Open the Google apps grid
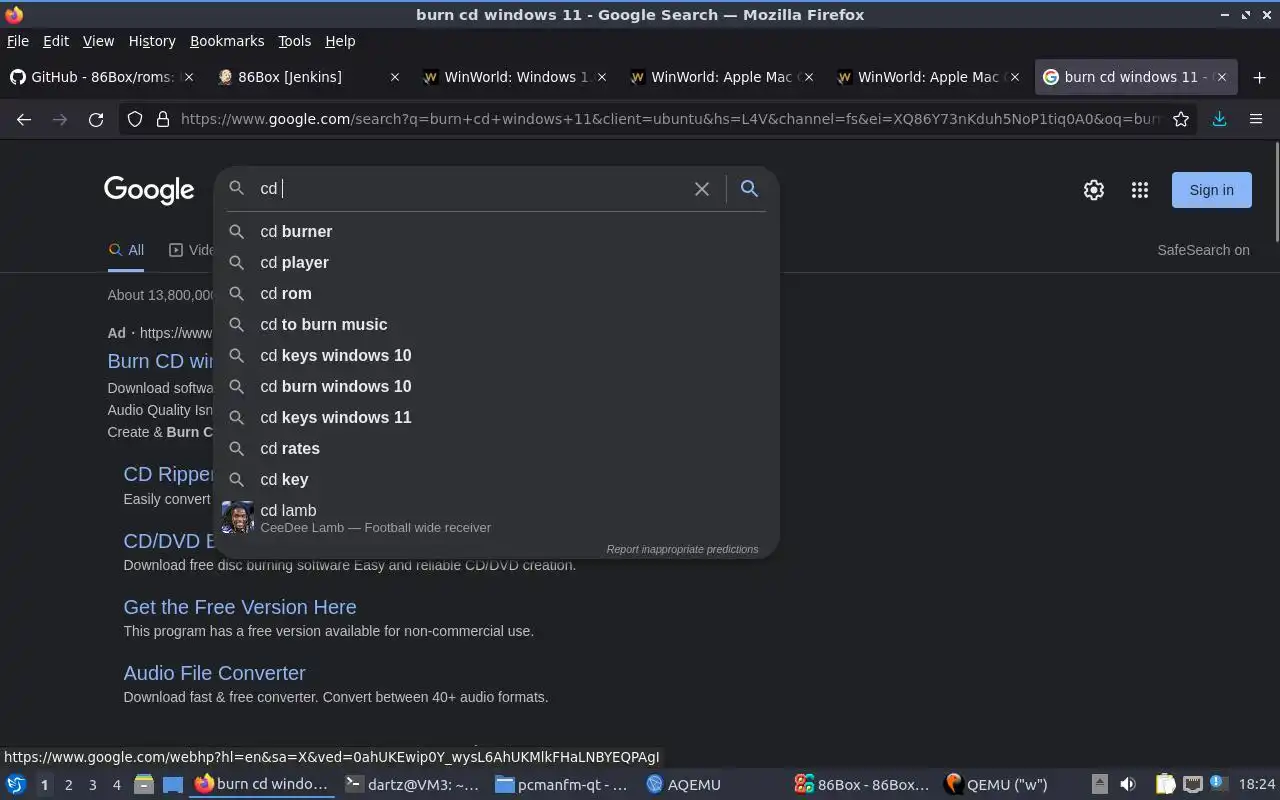The height and width of the screenshot is (800, 1280). point(1140,190)
